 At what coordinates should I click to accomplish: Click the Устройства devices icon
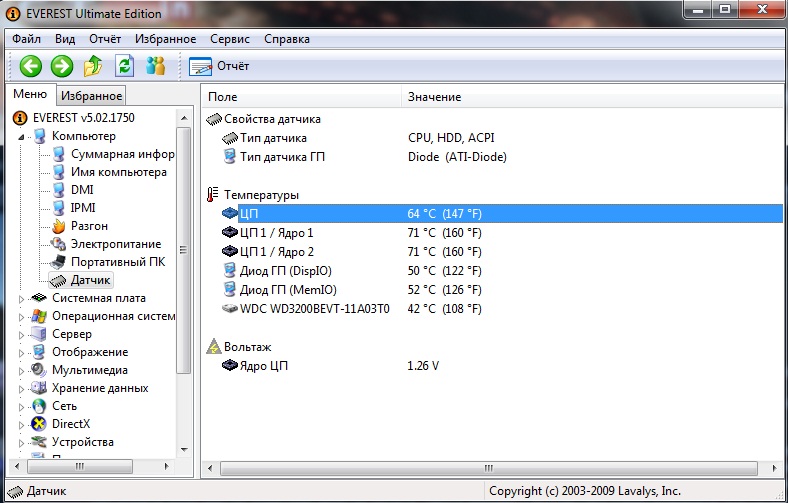39,442
